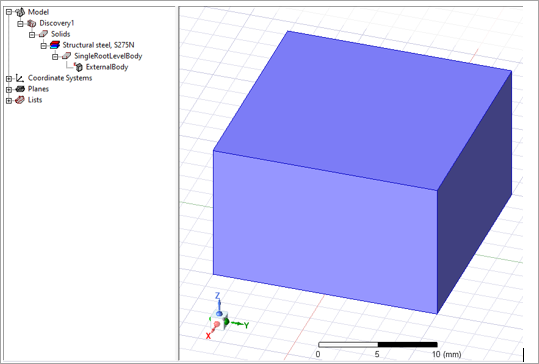Select the Lists label

click(35, 100)
